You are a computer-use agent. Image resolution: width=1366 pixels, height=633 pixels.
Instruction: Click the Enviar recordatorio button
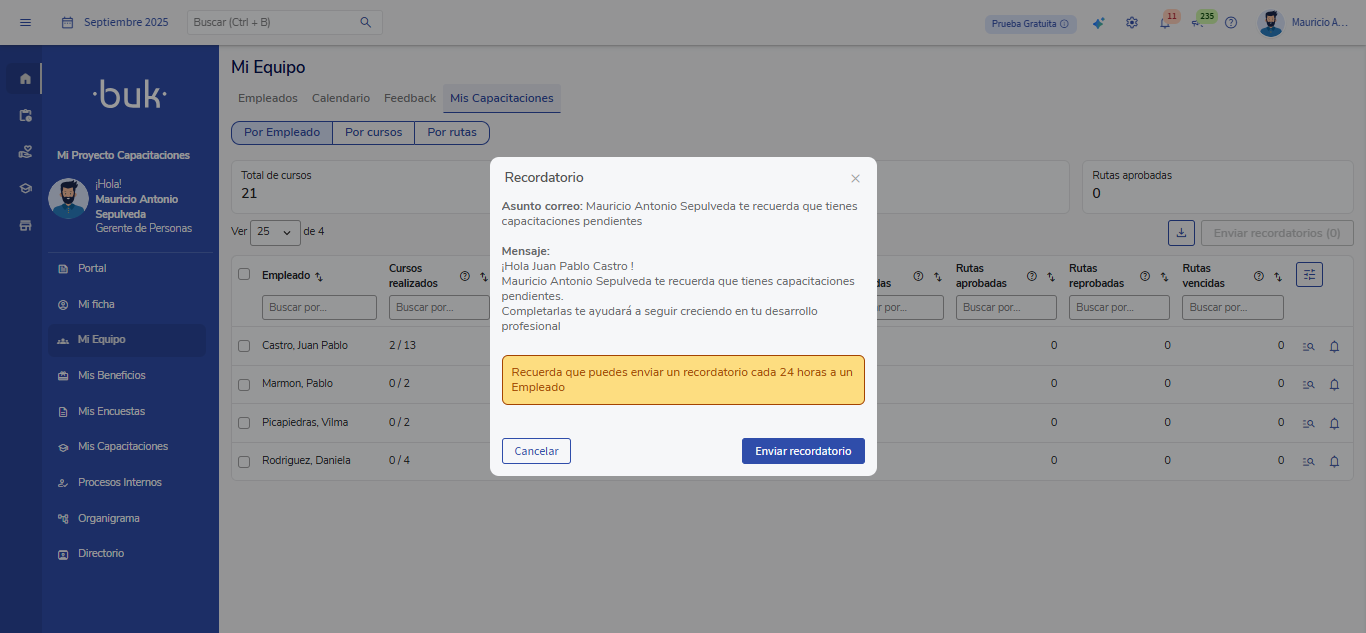point(803,451)
